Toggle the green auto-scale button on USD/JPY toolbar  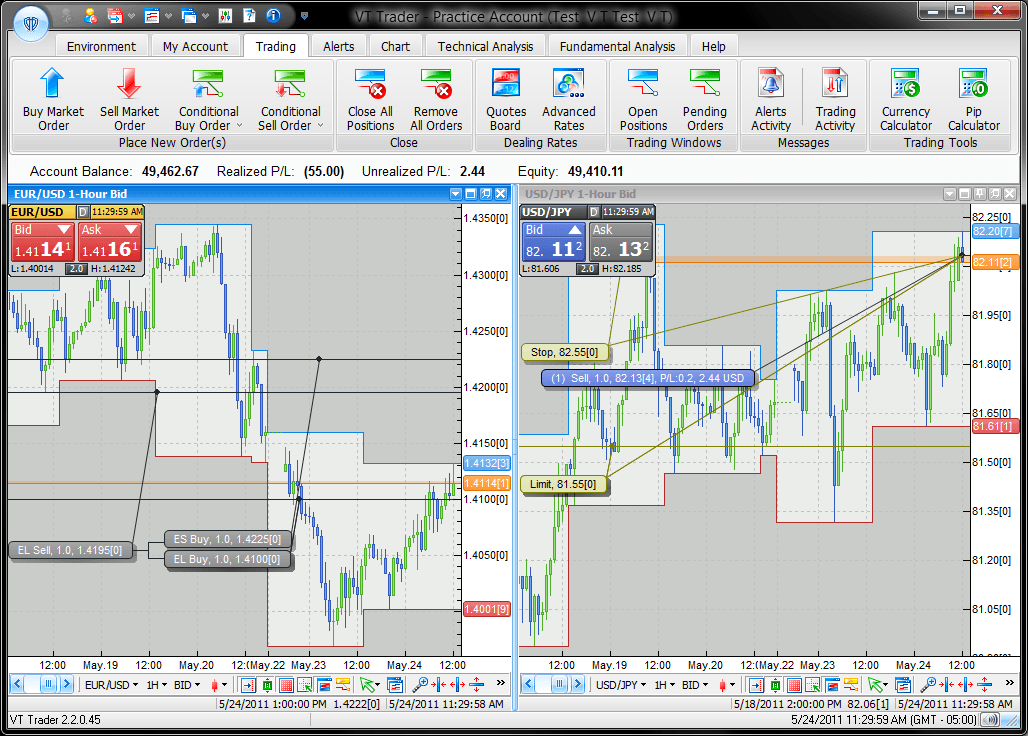pos(775,685)
